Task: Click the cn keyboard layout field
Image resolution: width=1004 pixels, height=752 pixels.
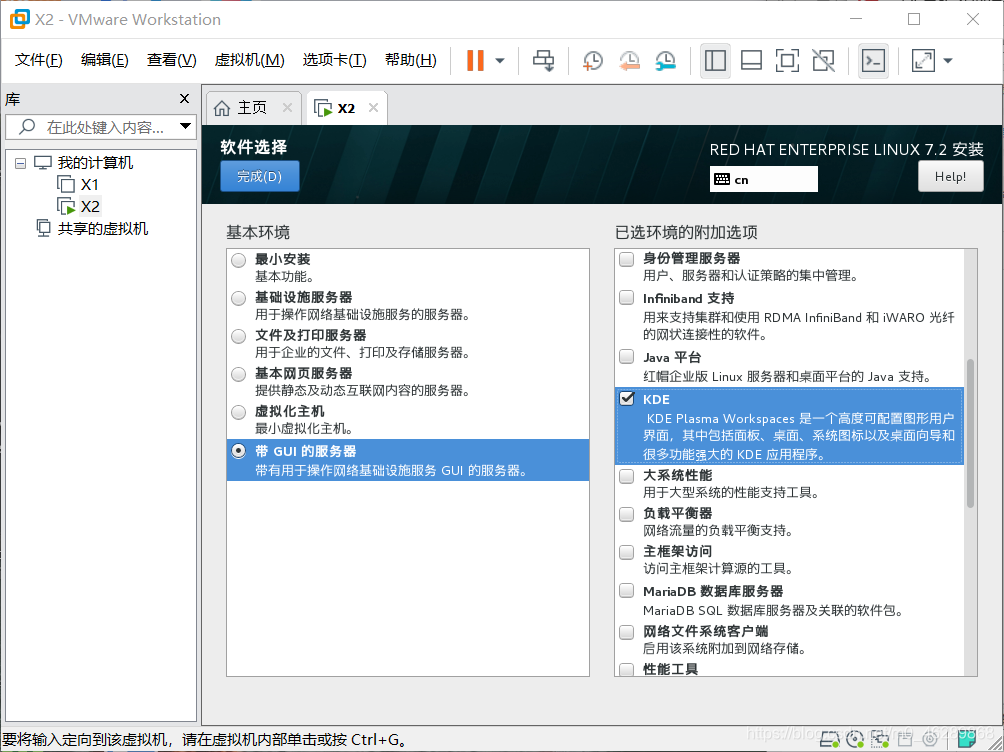Action: click(x=763, y=179)
